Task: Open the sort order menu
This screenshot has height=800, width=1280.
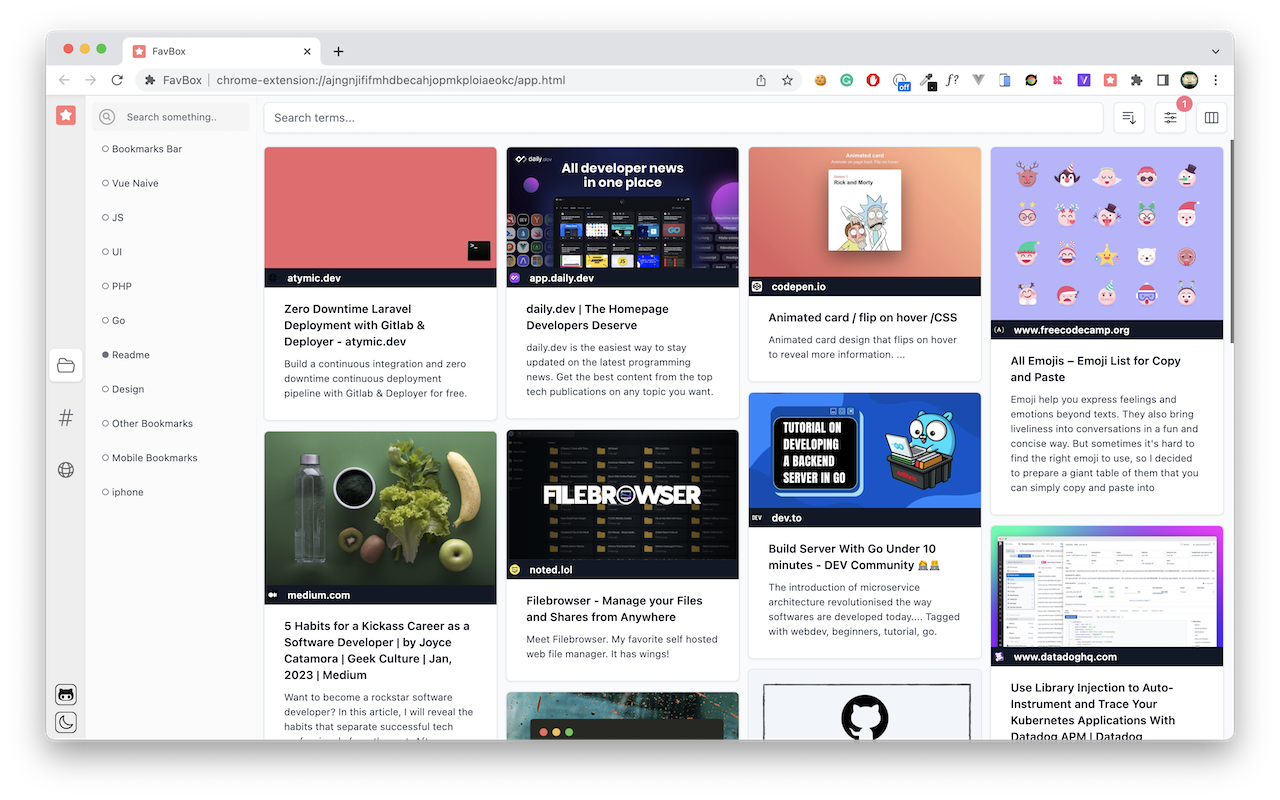Action: tap(1129, 117)
